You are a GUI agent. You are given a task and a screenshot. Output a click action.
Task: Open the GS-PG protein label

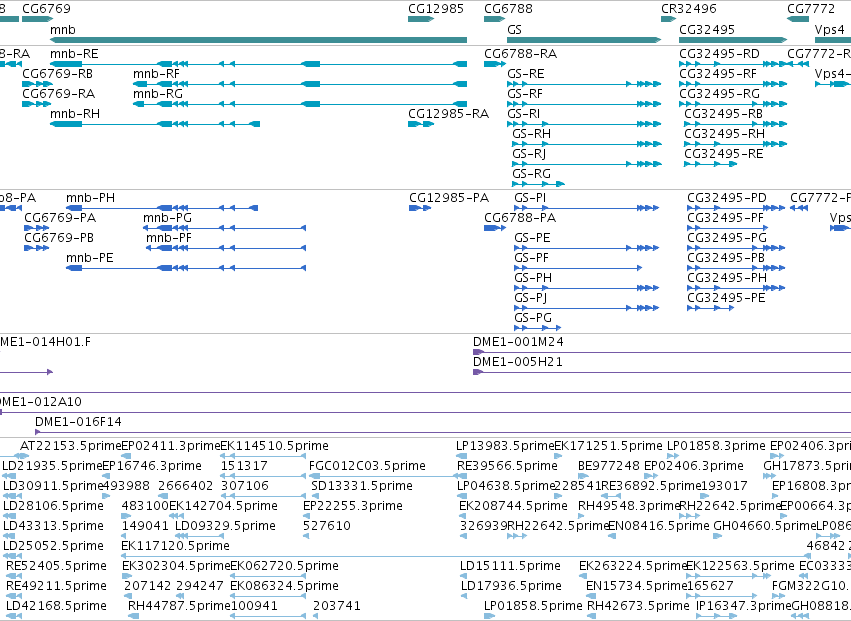(533, 319)
